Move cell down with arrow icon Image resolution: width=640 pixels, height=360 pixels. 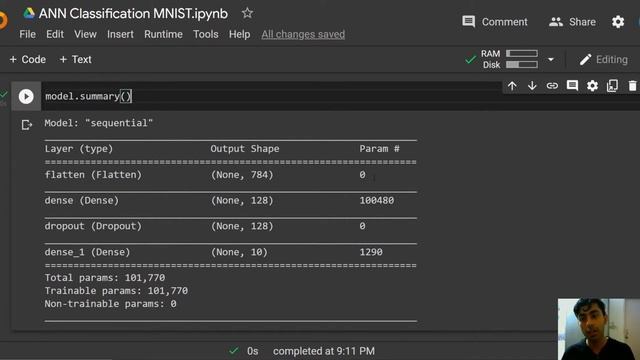point(532,86)
